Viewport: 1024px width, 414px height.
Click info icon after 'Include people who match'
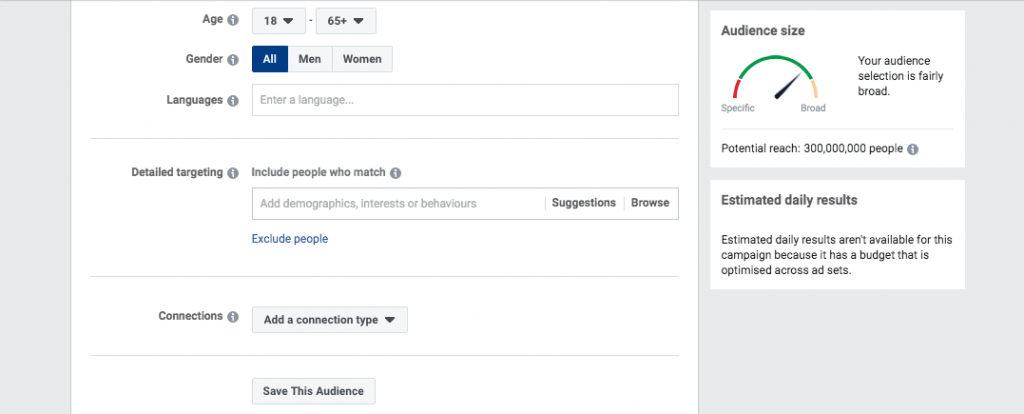click(396, 173)
